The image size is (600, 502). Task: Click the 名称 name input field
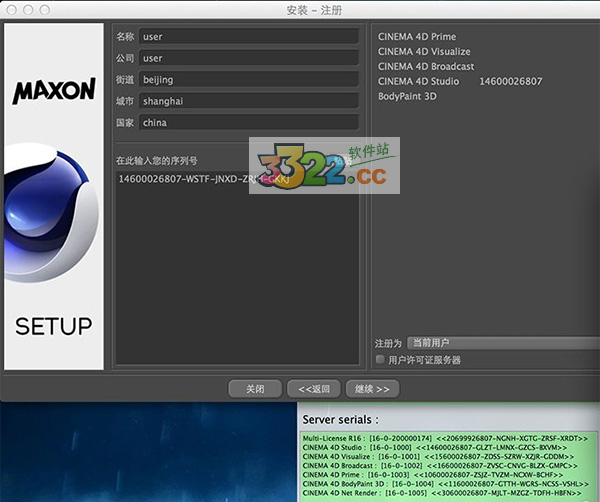click(248, 37)
